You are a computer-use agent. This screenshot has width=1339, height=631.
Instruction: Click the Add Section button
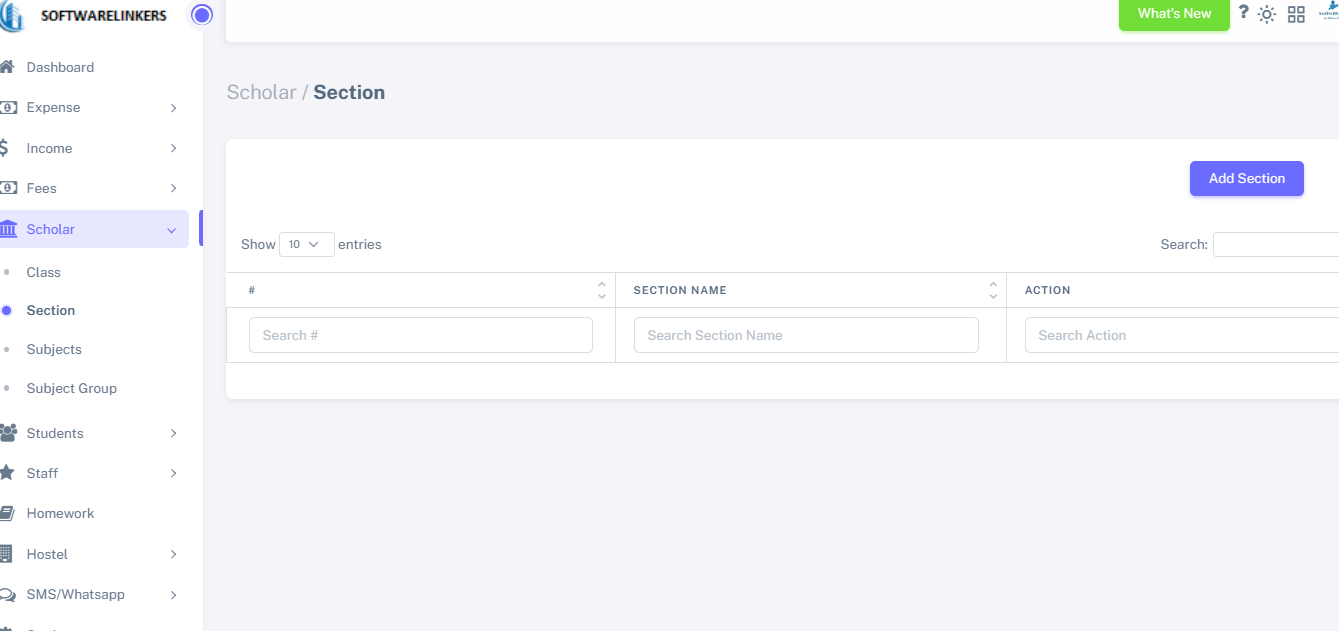[1246, 178]
